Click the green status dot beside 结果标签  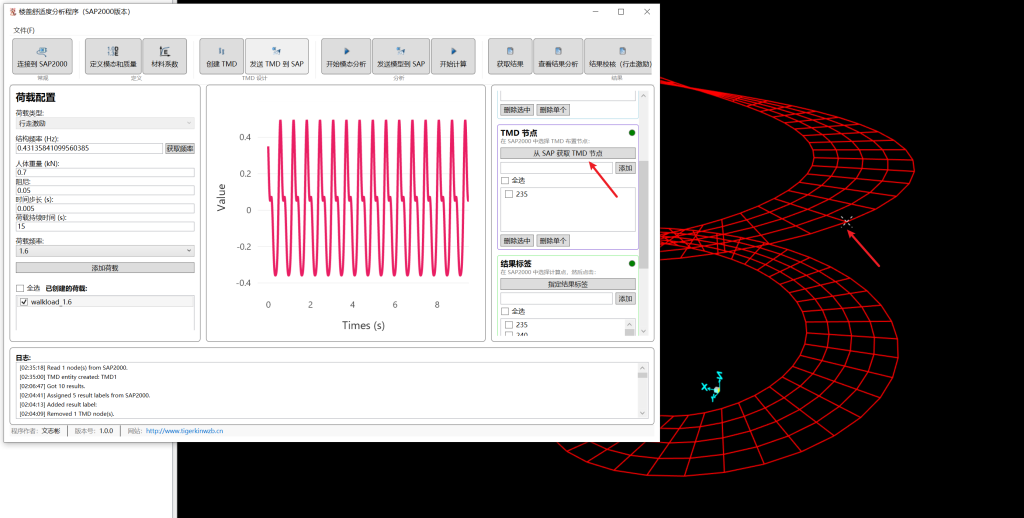(632, 264)
